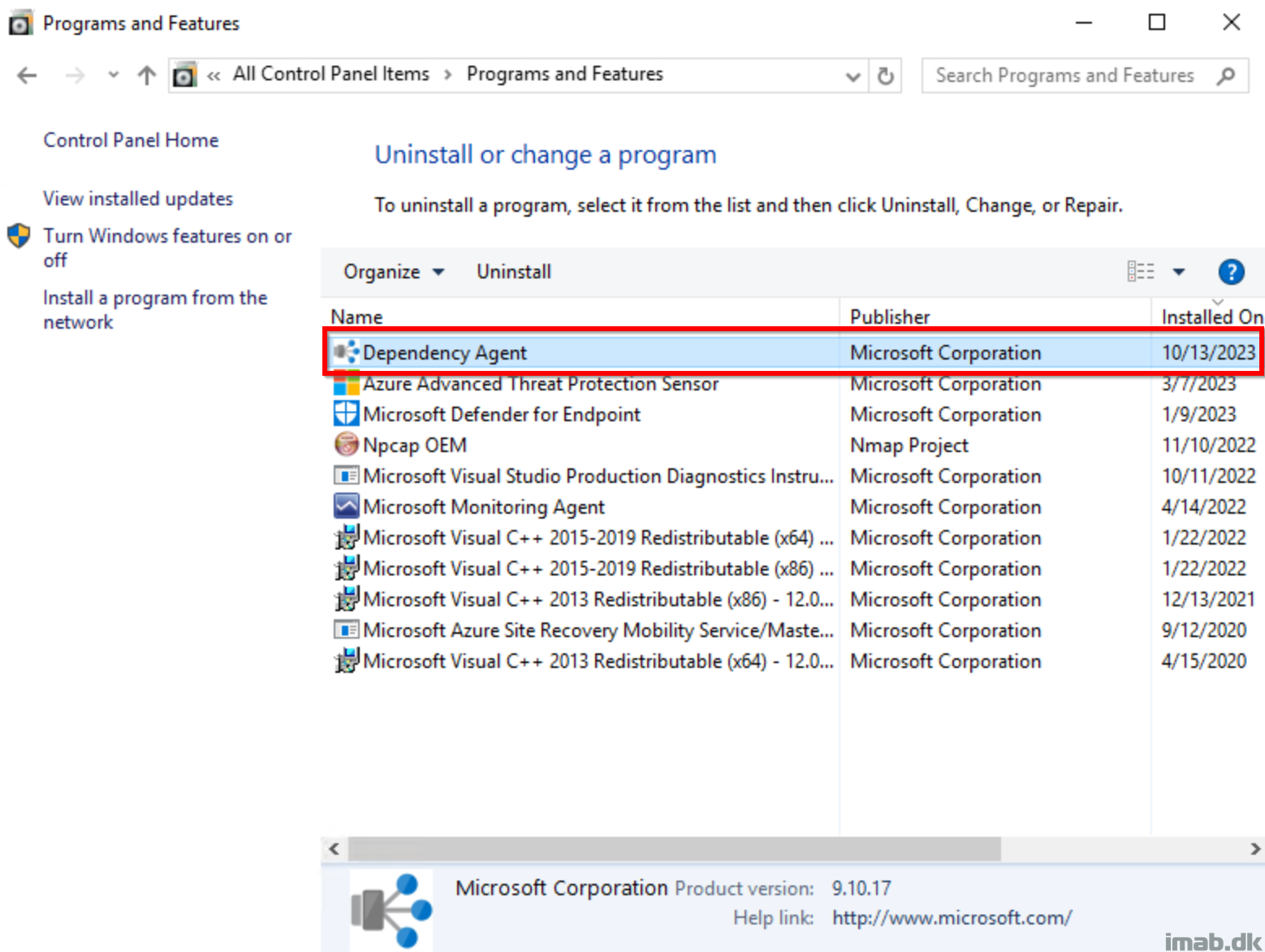The height and width of the screenshot is (952, 1265).
Task: Click the change view icon
Action: coord(1141,271)
